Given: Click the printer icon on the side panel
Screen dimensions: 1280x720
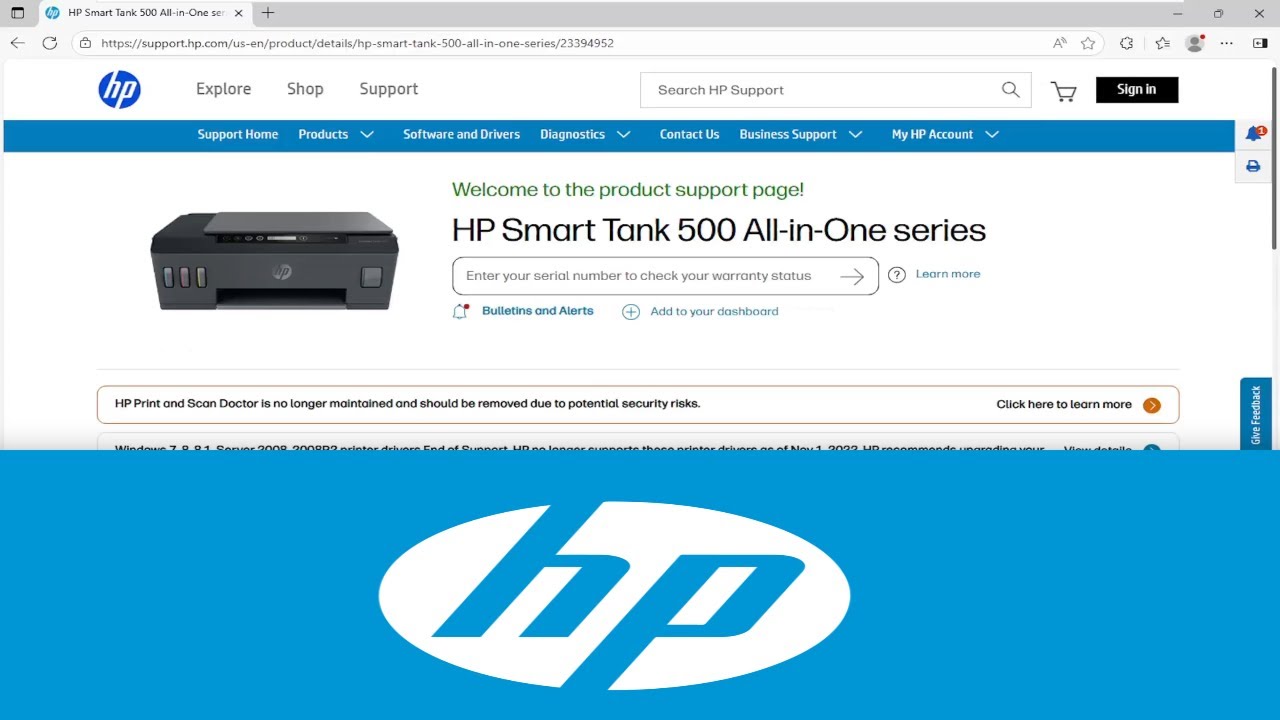Looking at the screenshot, I should click(1253, 166).
